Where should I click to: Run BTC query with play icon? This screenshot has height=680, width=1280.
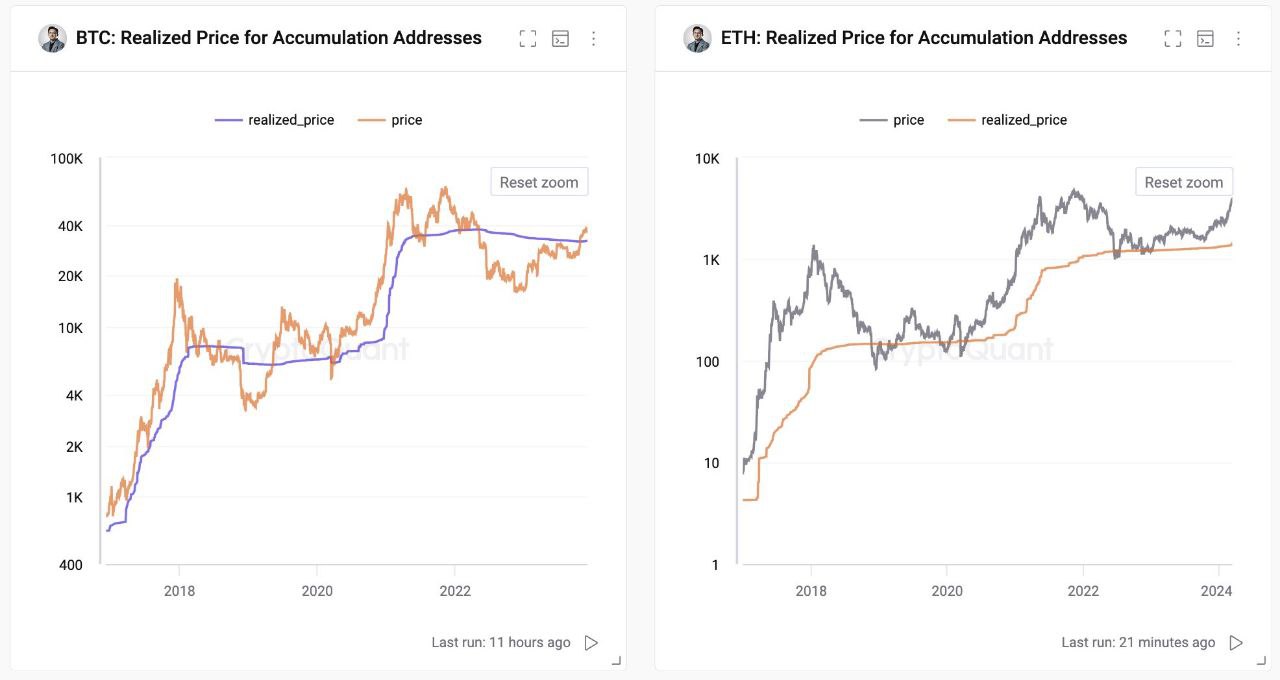(591, 642)
